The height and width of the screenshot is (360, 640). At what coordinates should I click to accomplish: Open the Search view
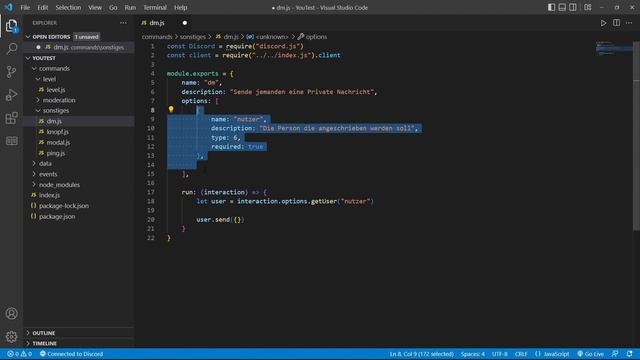click(x=11, y=49)
